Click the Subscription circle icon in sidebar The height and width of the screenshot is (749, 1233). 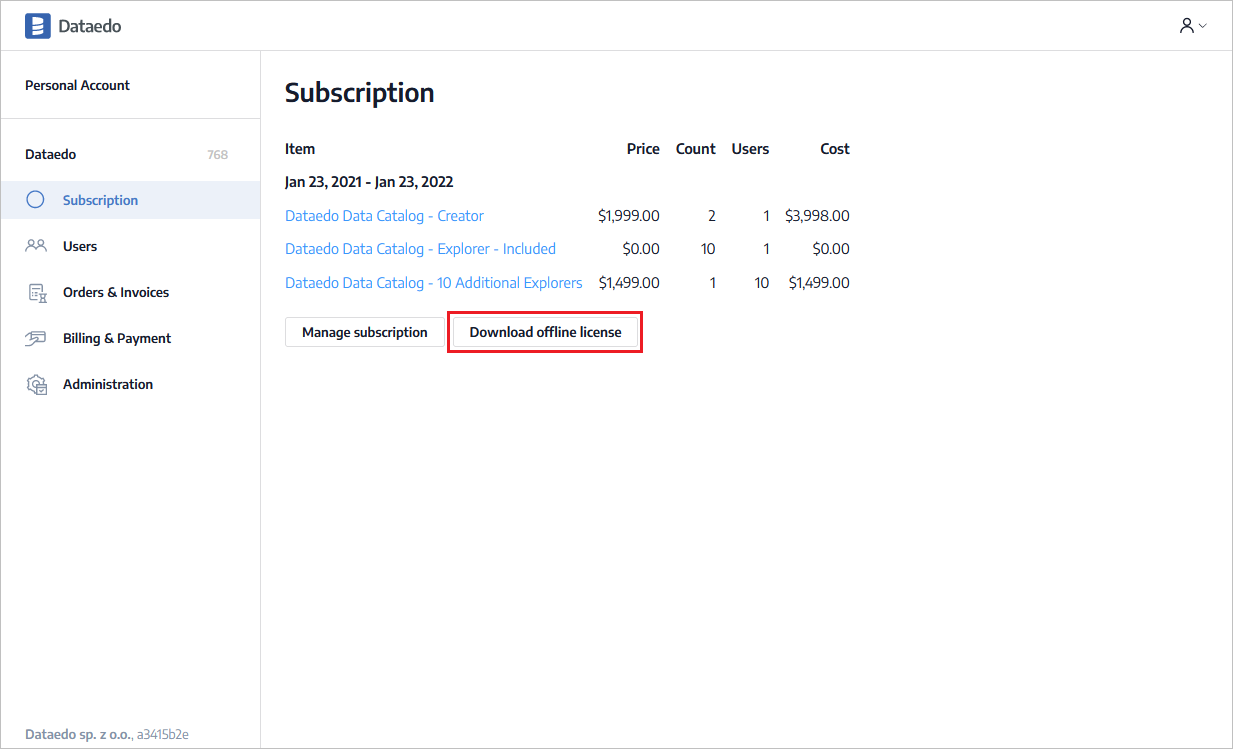click(x=36, y=200)
